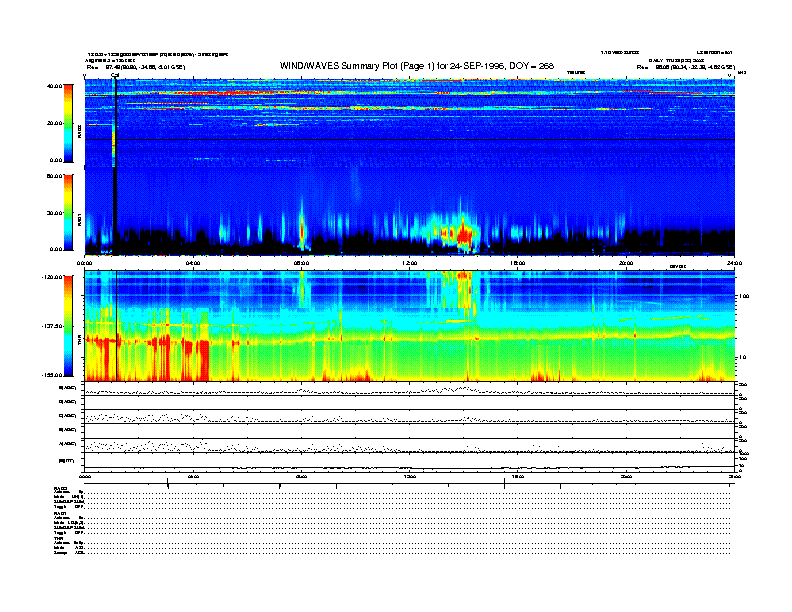Click the RAD2 color scale bar
Screen dimensions: 792x612
(x=68, y=123)
